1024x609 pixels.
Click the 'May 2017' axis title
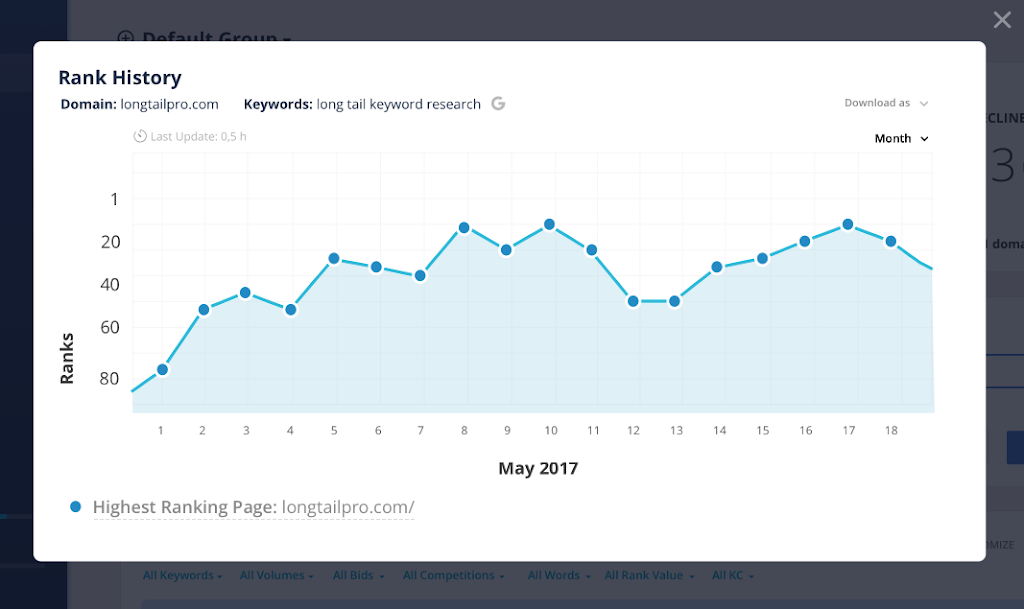(538, 468)
